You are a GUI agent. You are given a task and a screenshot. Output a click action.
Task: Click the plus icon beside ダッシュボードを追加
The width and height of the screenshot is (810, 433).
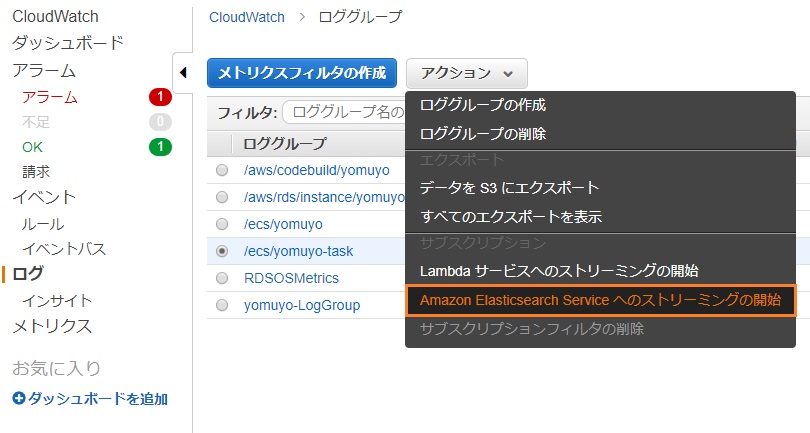click(19, 398)
